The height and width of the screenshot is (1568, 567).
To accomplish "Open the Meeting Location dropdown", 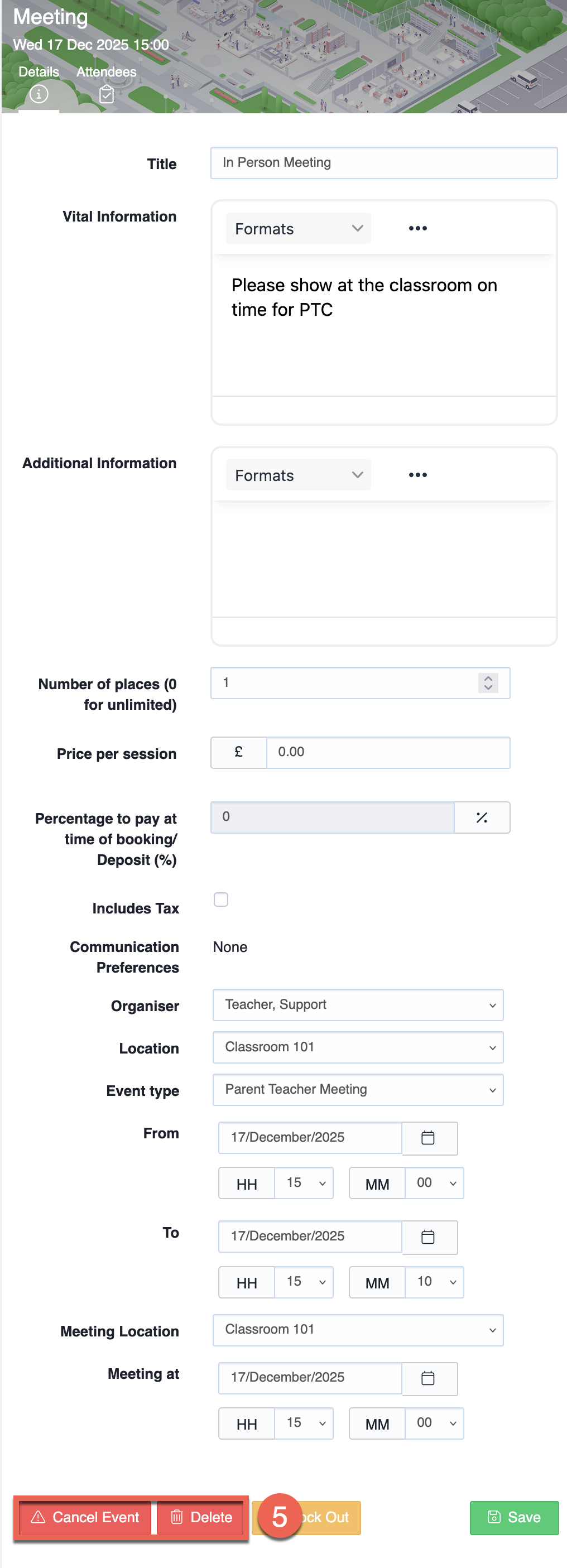I will pyautogui.click(x=358, y=1330).
